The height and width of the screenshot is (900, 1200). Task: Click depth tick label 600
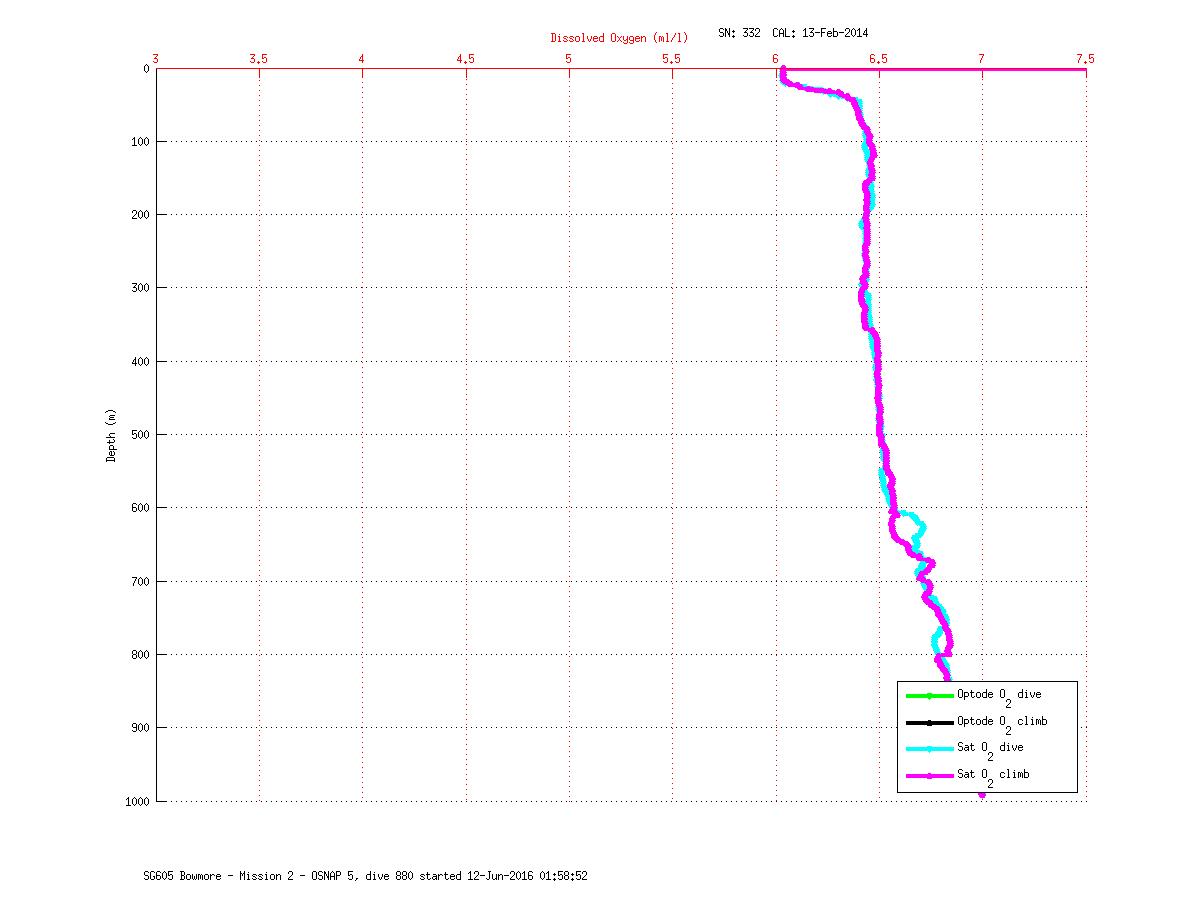141,508
